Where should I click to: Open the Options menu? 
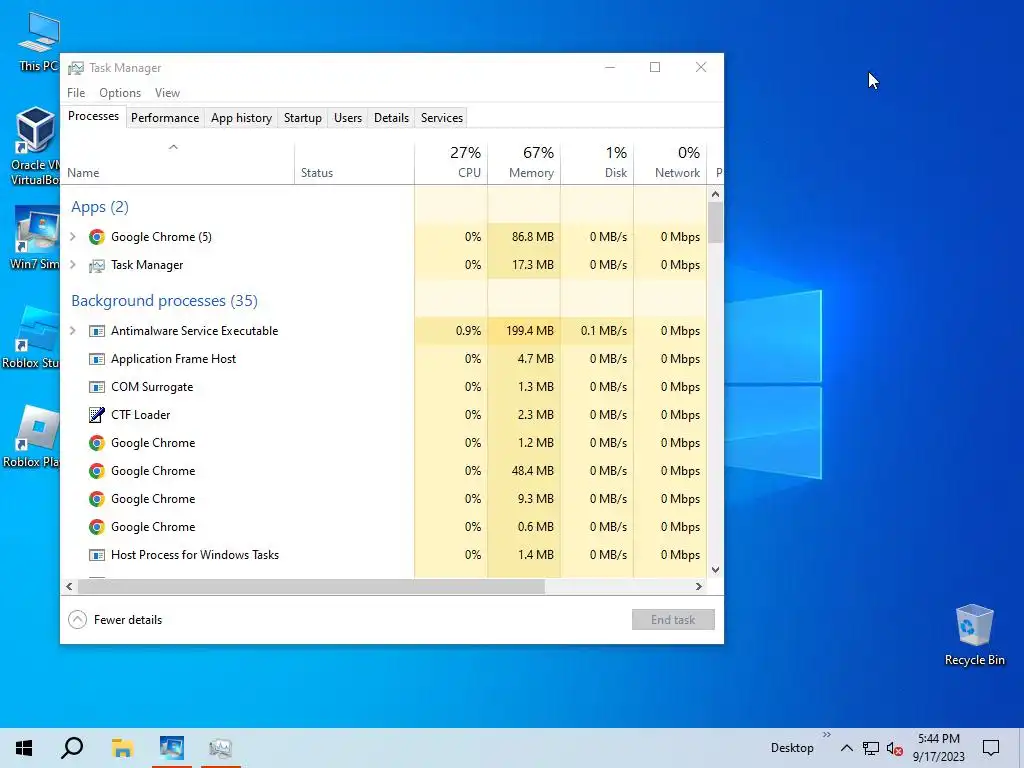[x=120, y=93]
